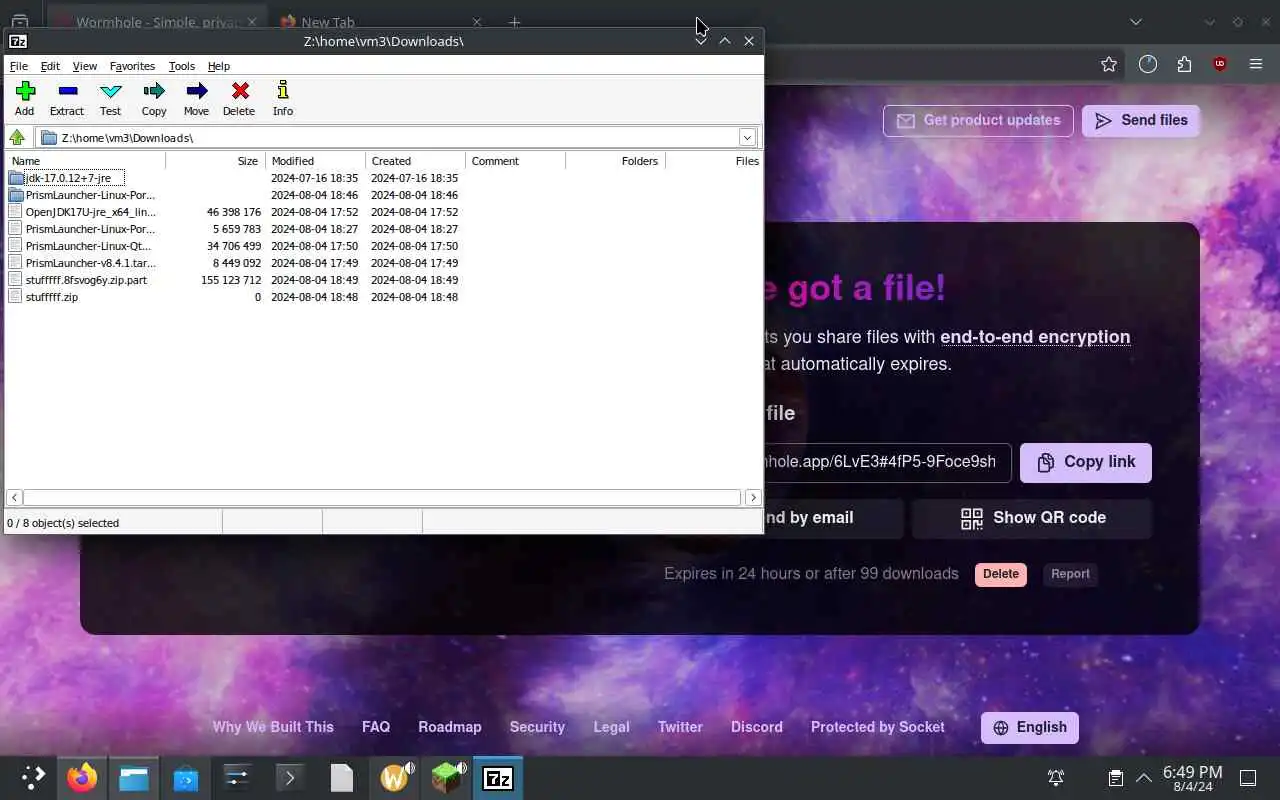Sort by the Modified column header
Image resolution: width=1280 pixels, height=800 pixels.
[315, 161]
